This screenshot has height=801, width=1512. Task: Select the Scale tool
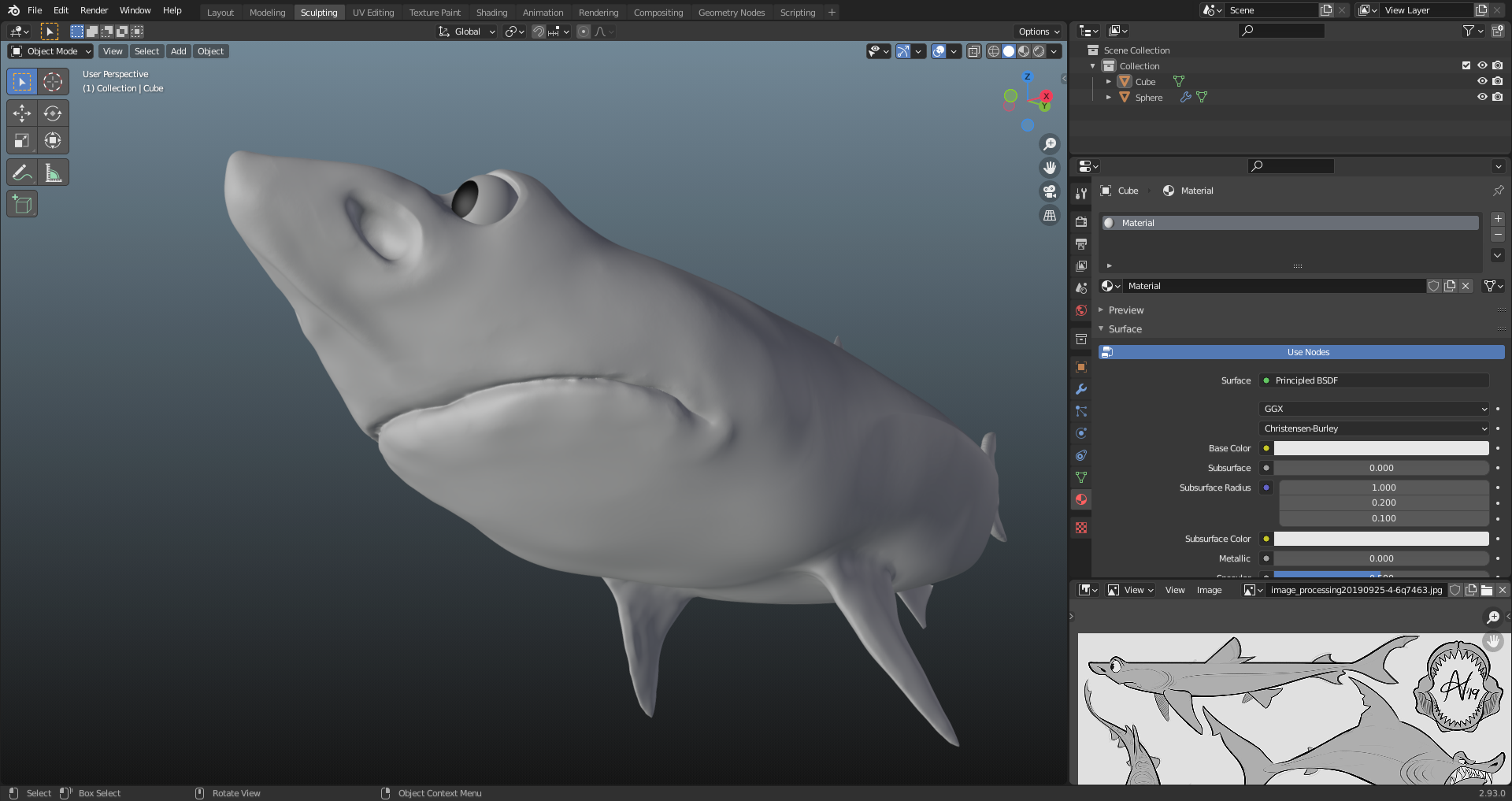point(22,141)
